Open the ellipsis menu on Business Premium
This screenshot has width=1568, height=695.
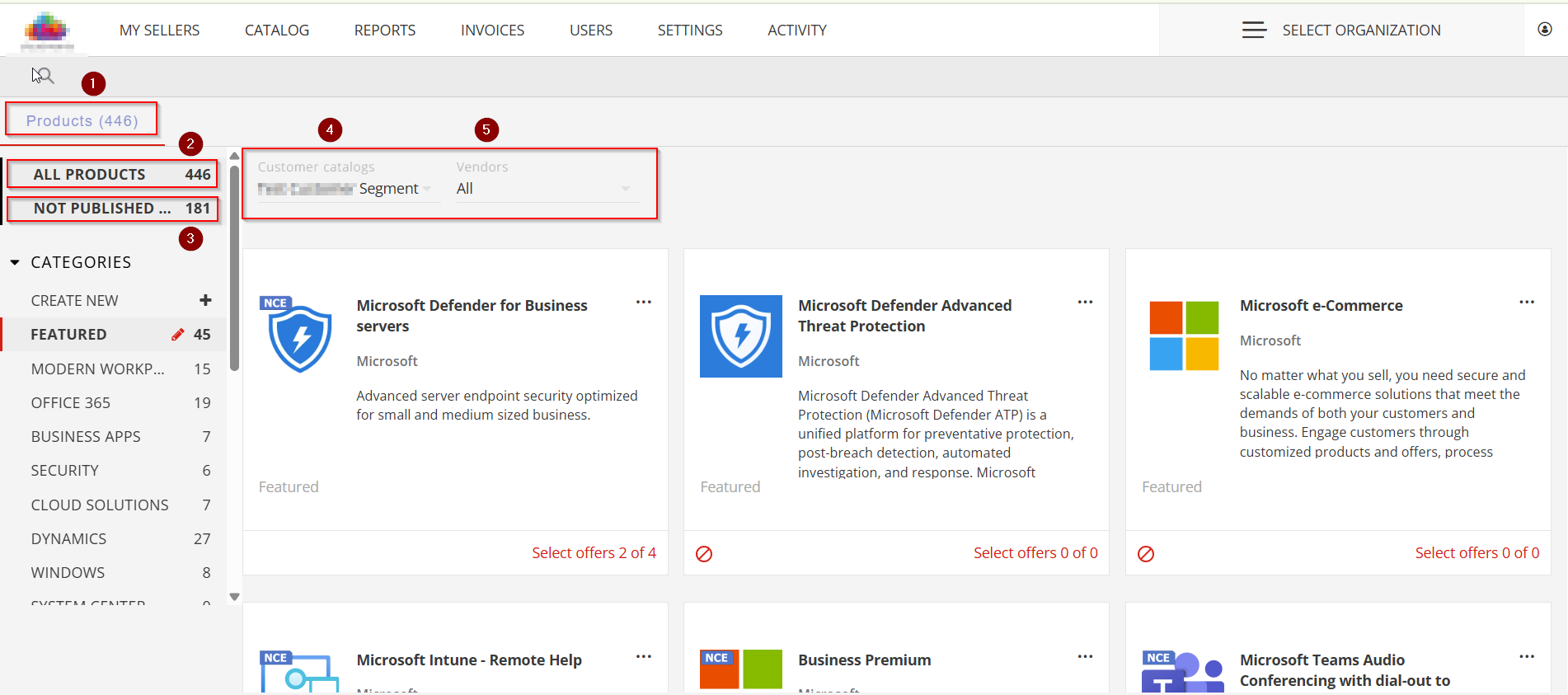[1085, 656]
